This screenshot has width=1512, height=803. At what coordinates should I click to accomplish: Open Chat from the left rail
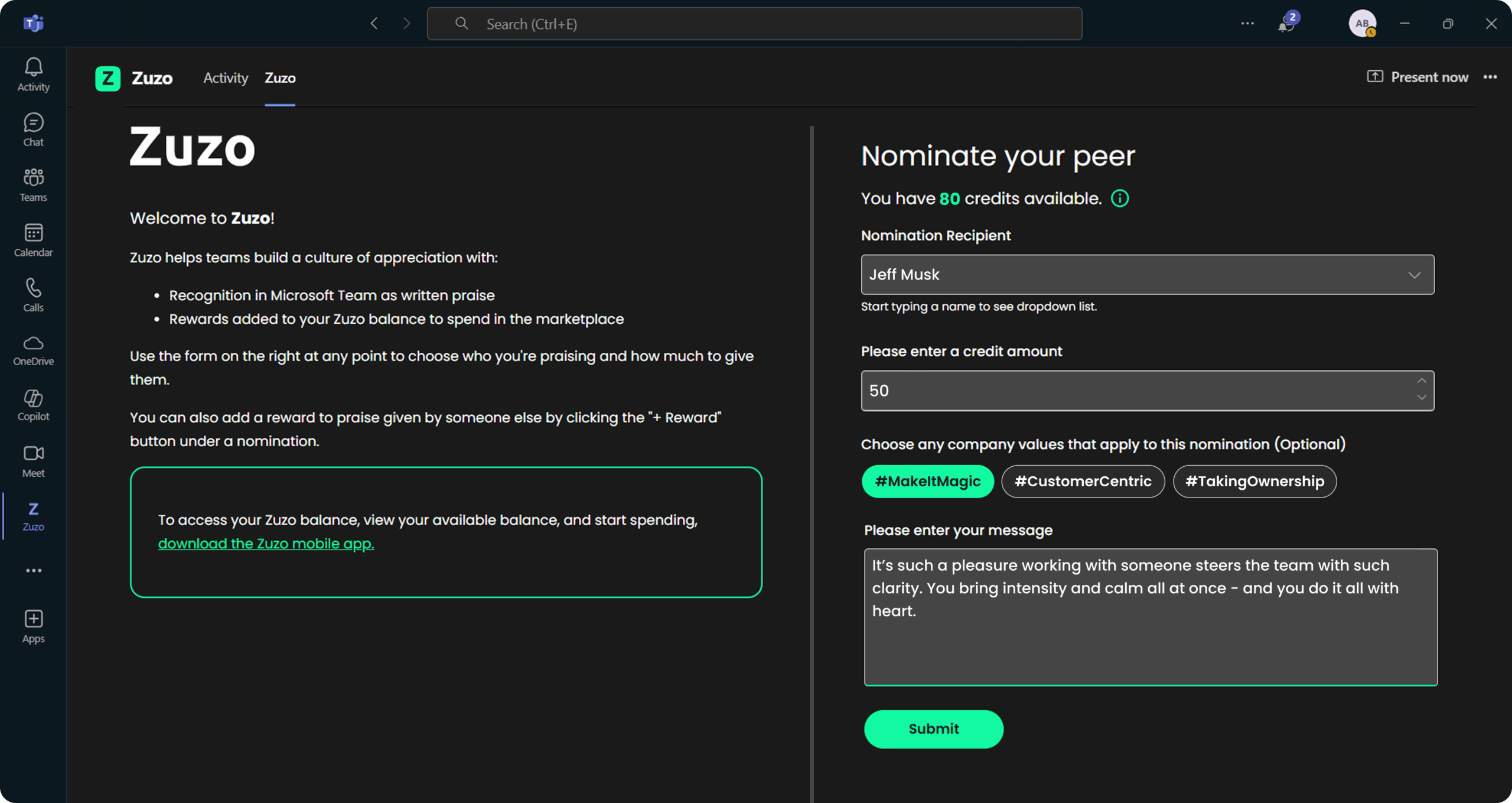(33, 129)
